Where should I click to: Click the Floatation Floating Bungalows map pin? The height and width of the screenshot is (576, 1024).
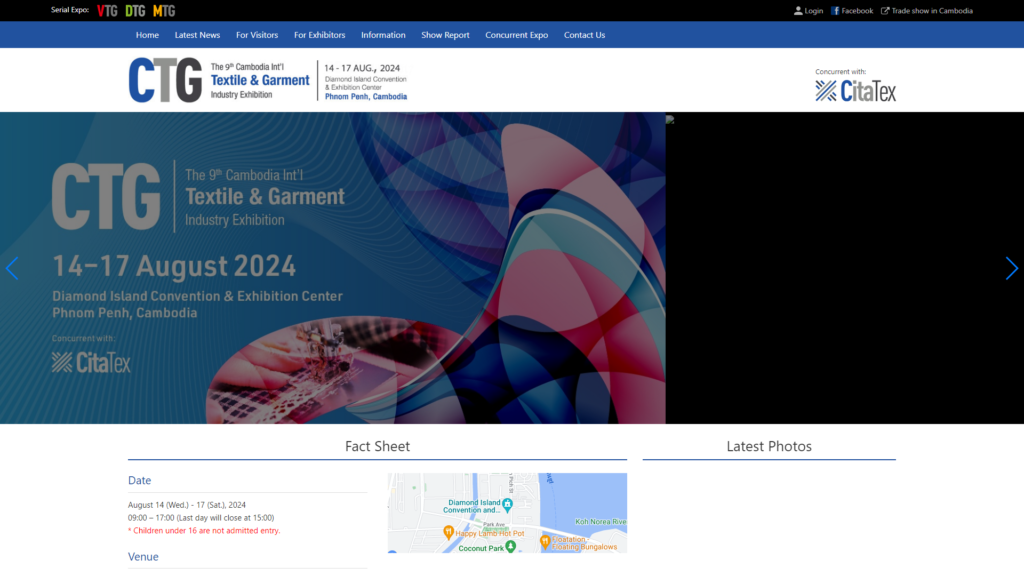[545, 541]
